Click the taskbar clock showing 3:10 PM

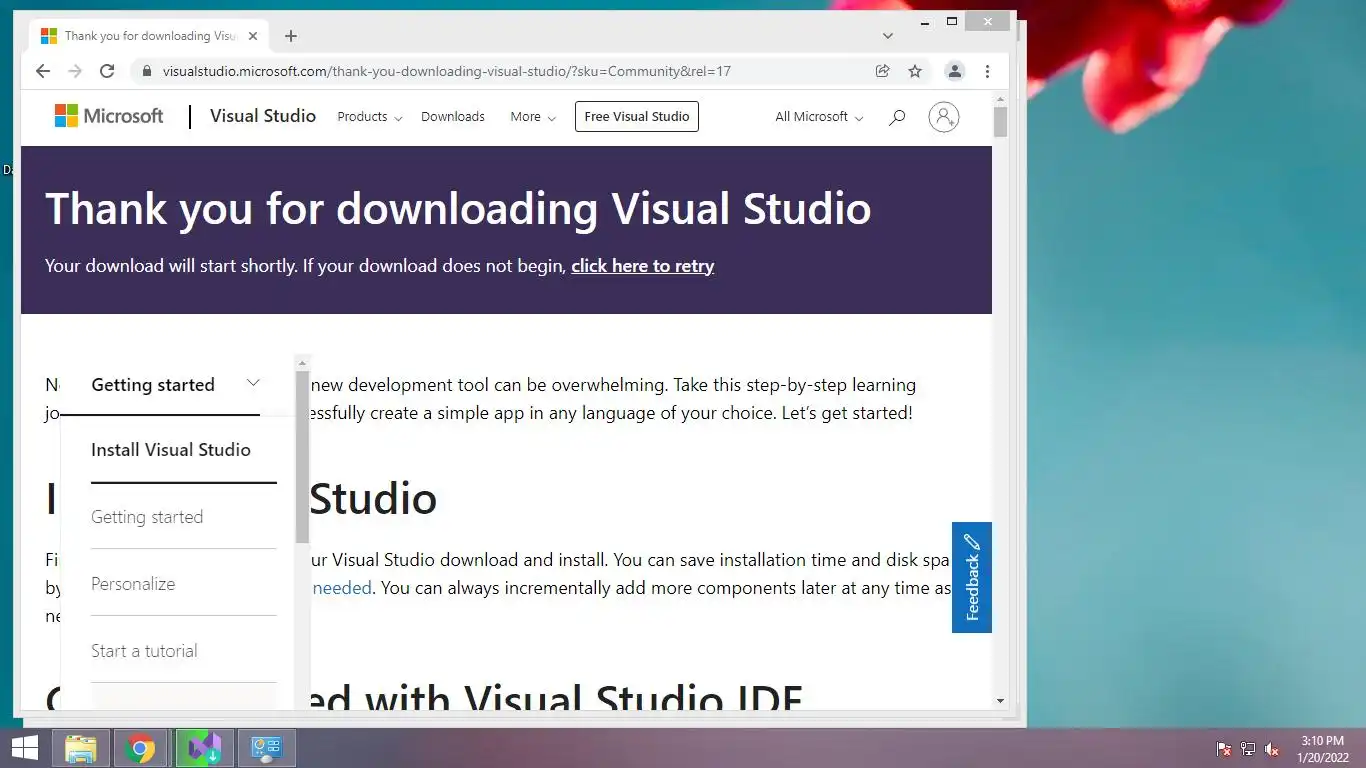1323,749
